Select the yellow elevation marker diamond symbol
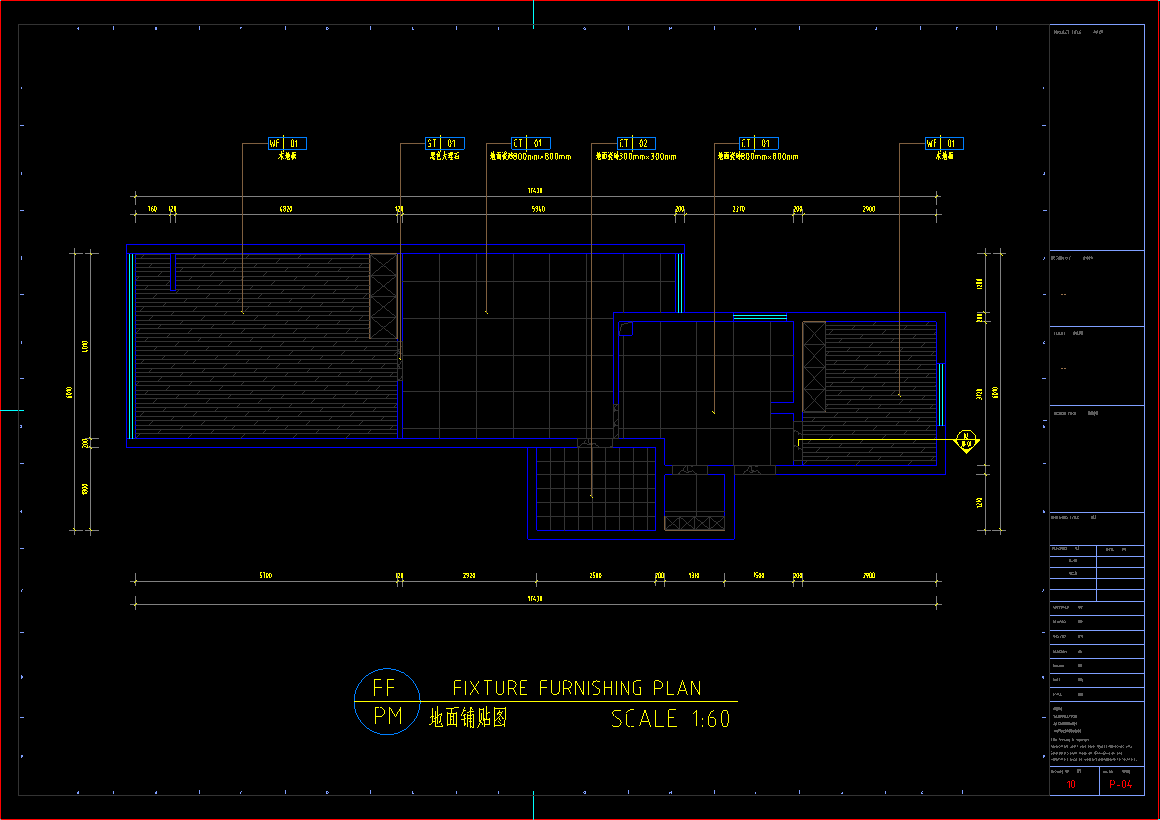The height and width of the screenshot is (820, 1160). pos(966,441)
